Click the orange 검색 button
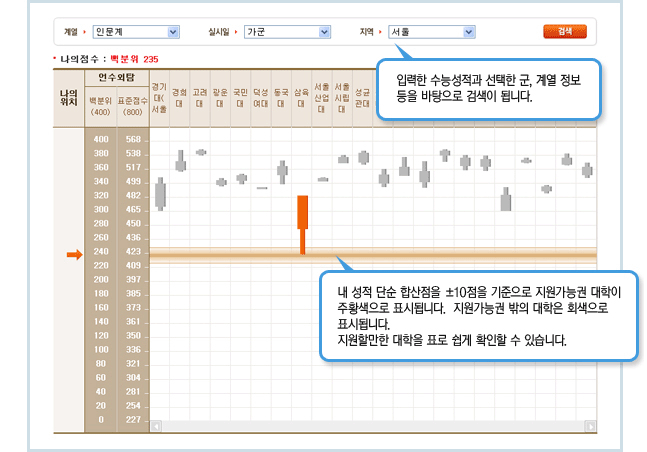This screenshot has height=452, width=647. click(x=565, y=32)
